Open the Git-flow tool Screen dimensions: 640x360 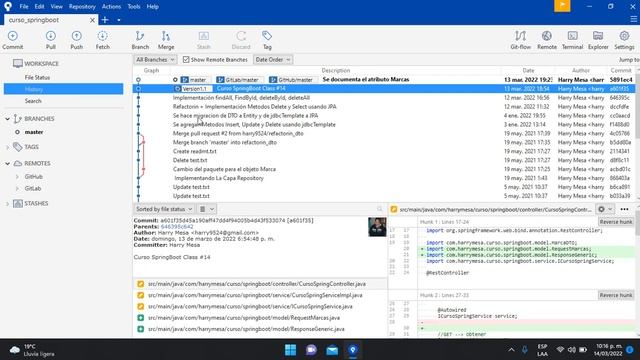point(520,40)
